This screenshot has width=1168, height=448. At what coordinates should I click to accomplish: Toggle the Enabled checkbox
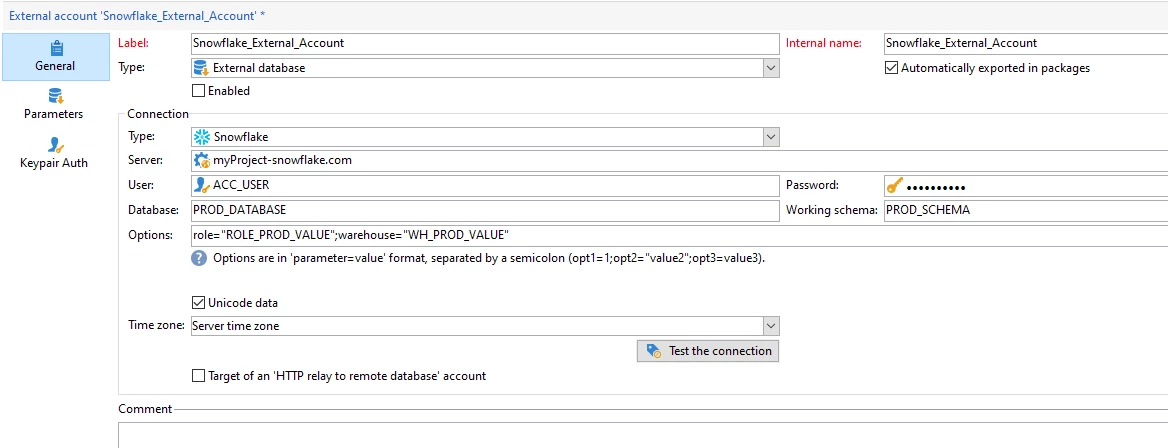pos(198,91)
